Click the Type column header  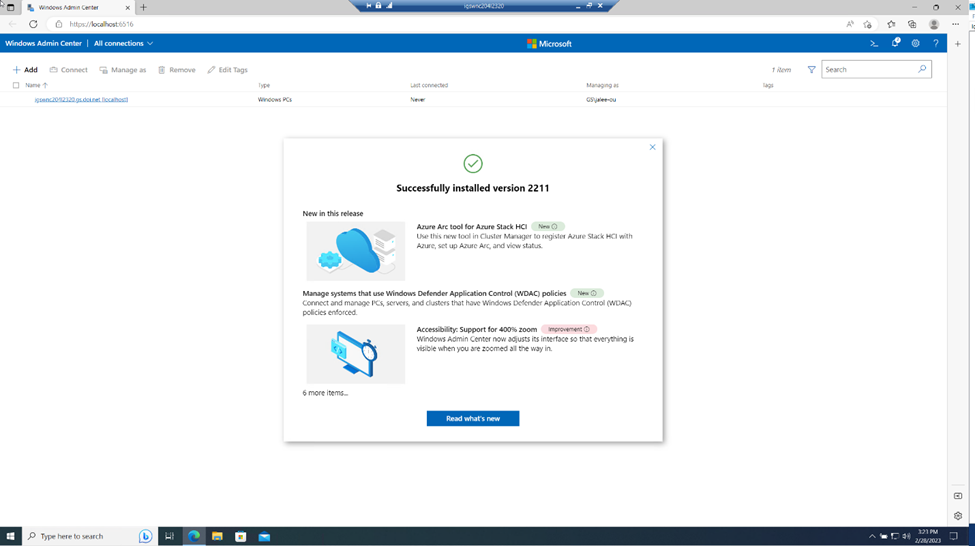click(264, 85)
